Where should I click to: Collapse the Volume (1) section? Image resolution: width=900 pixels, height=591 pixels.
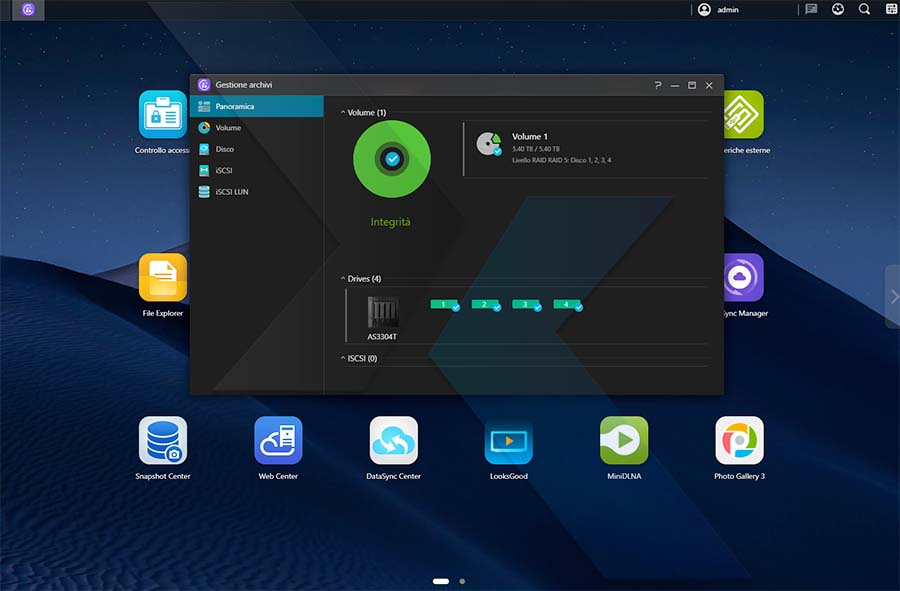coord(343,113)
